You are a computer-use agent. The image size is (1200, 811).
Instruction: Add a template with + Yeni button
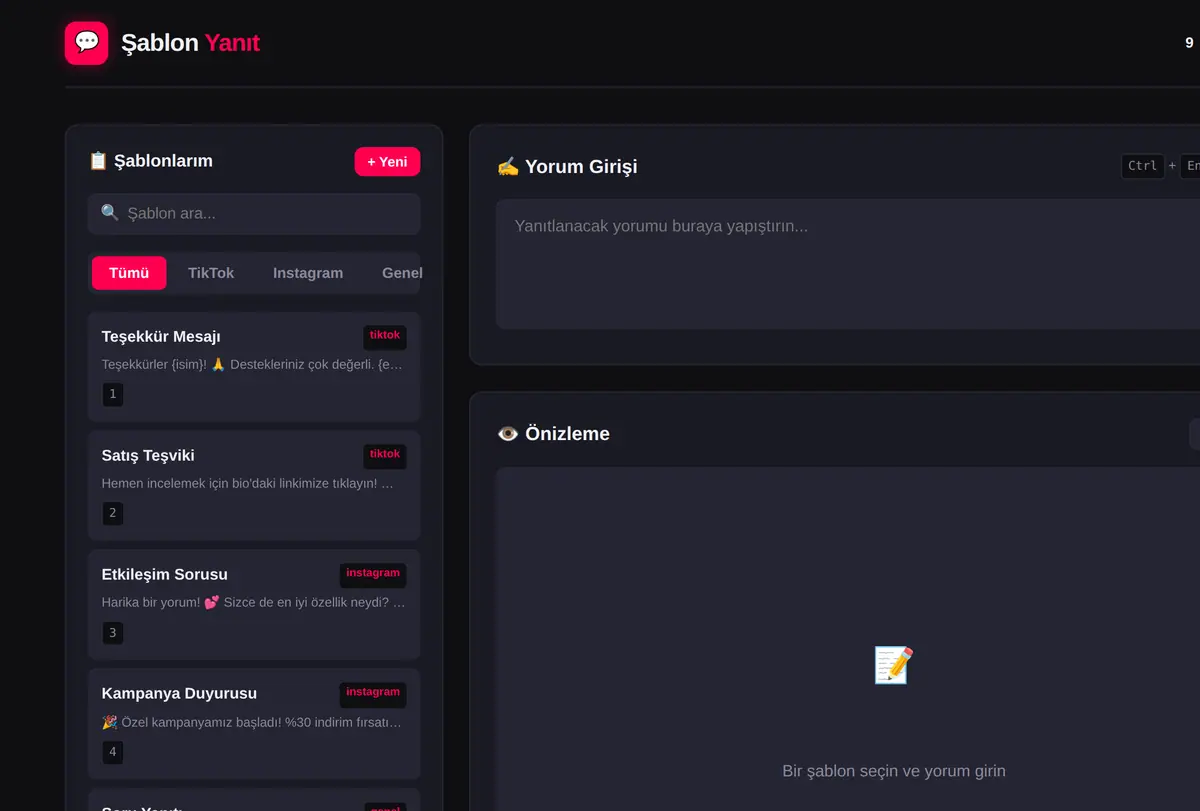(x=387, y=161)
